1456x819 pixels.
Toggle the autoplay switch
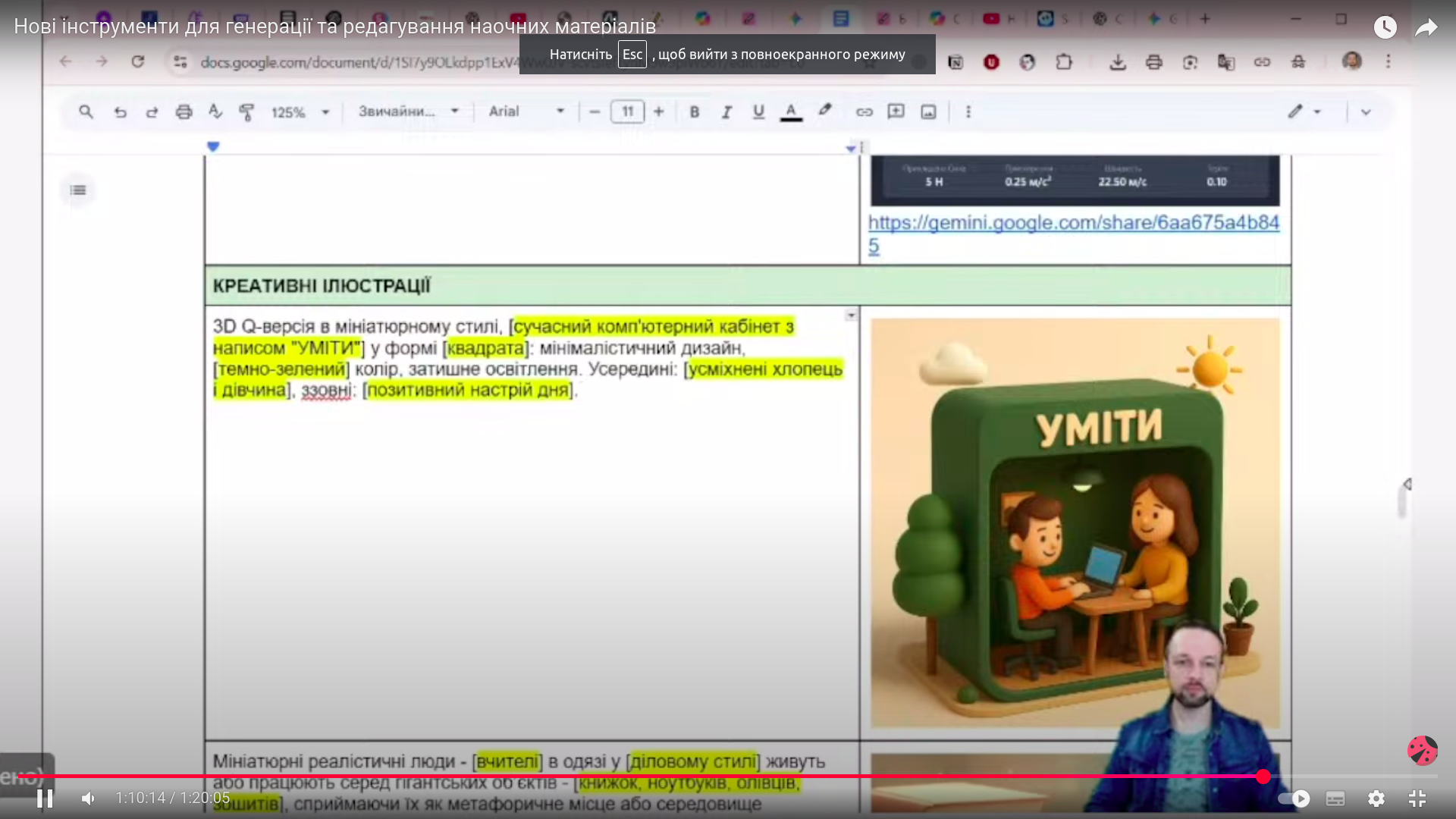(x=1294, y=799)
